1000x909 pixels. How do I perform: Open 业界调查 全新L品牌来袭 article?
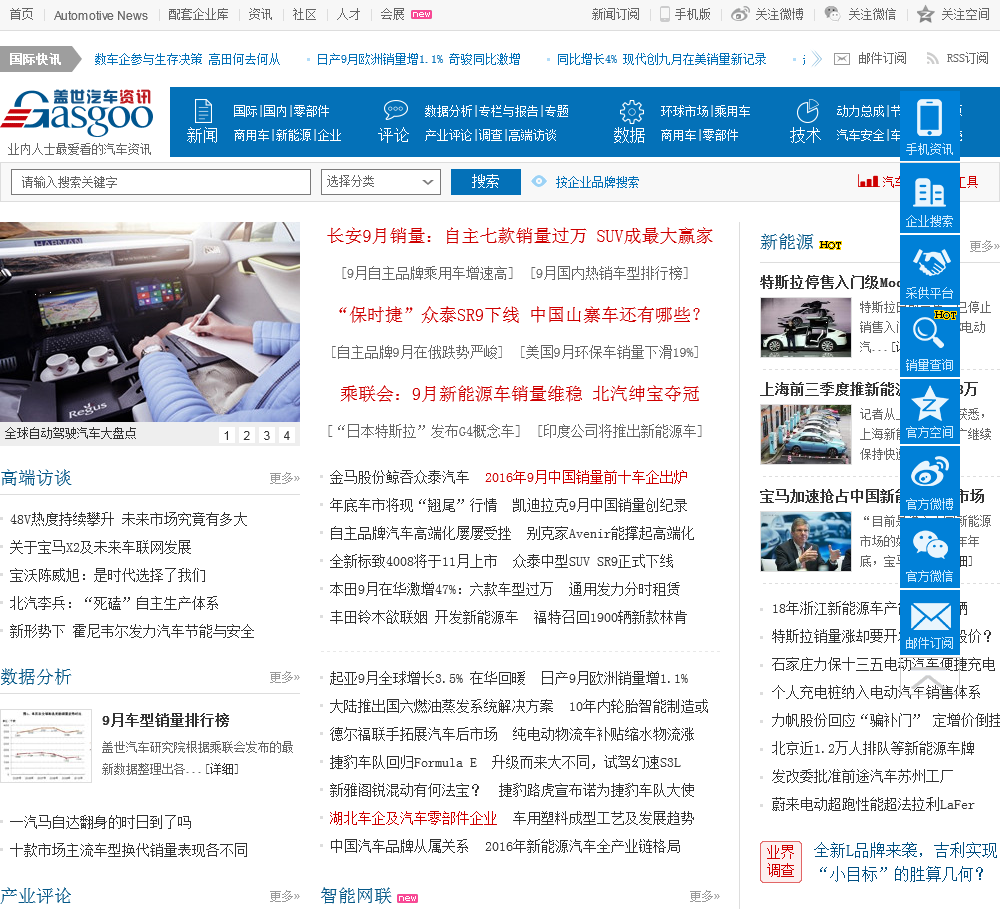tap(905, 862)
